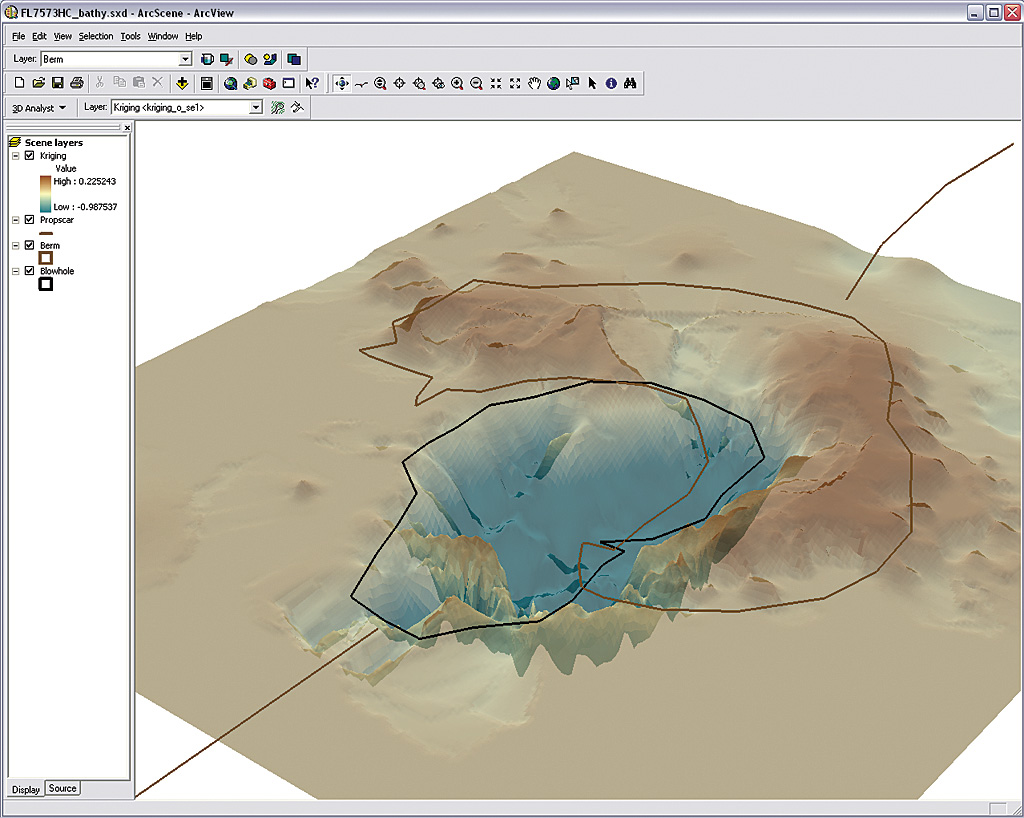Close the table of contents panel

pyautogui.click(x=127, y=128)
